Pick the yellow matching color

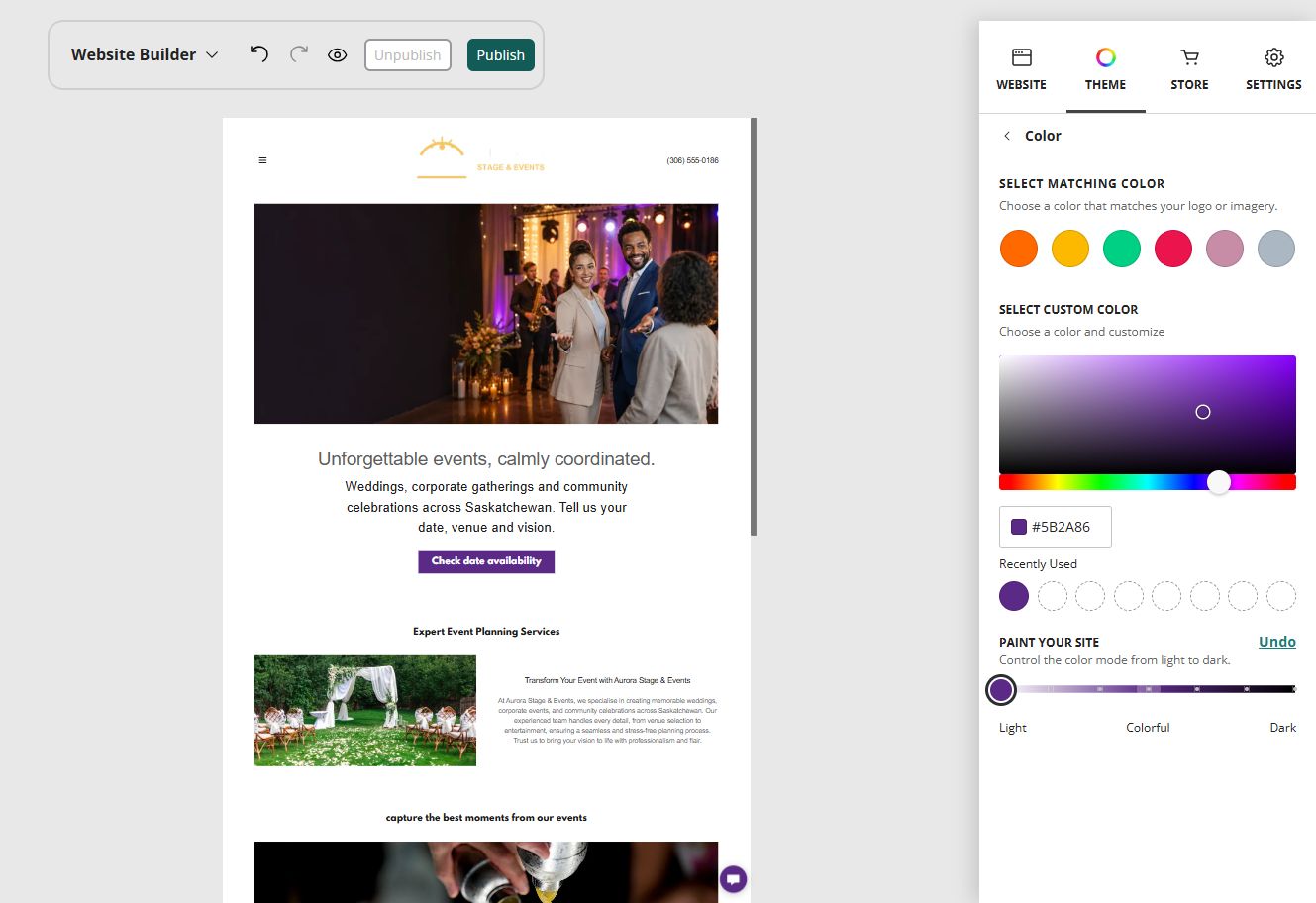(x=1070, y=249)
